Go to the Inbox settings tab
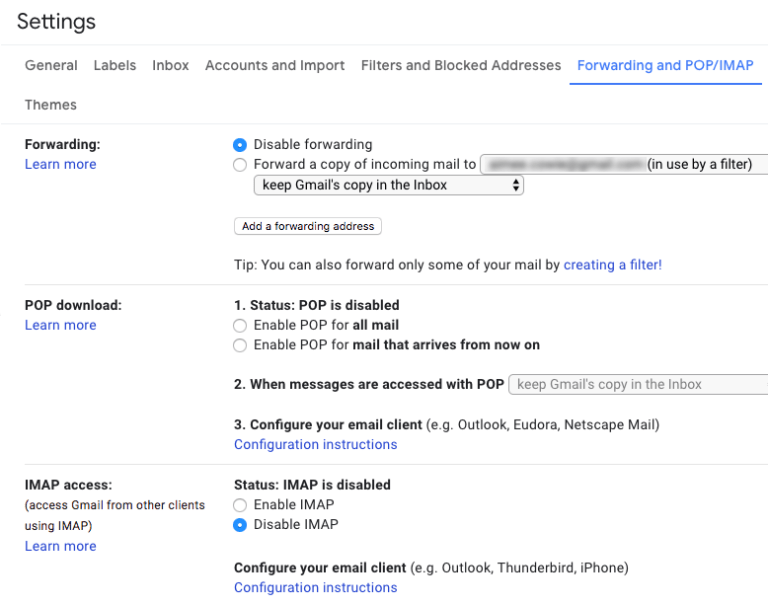This screenshot has width=768, height=605. (171, 65)
